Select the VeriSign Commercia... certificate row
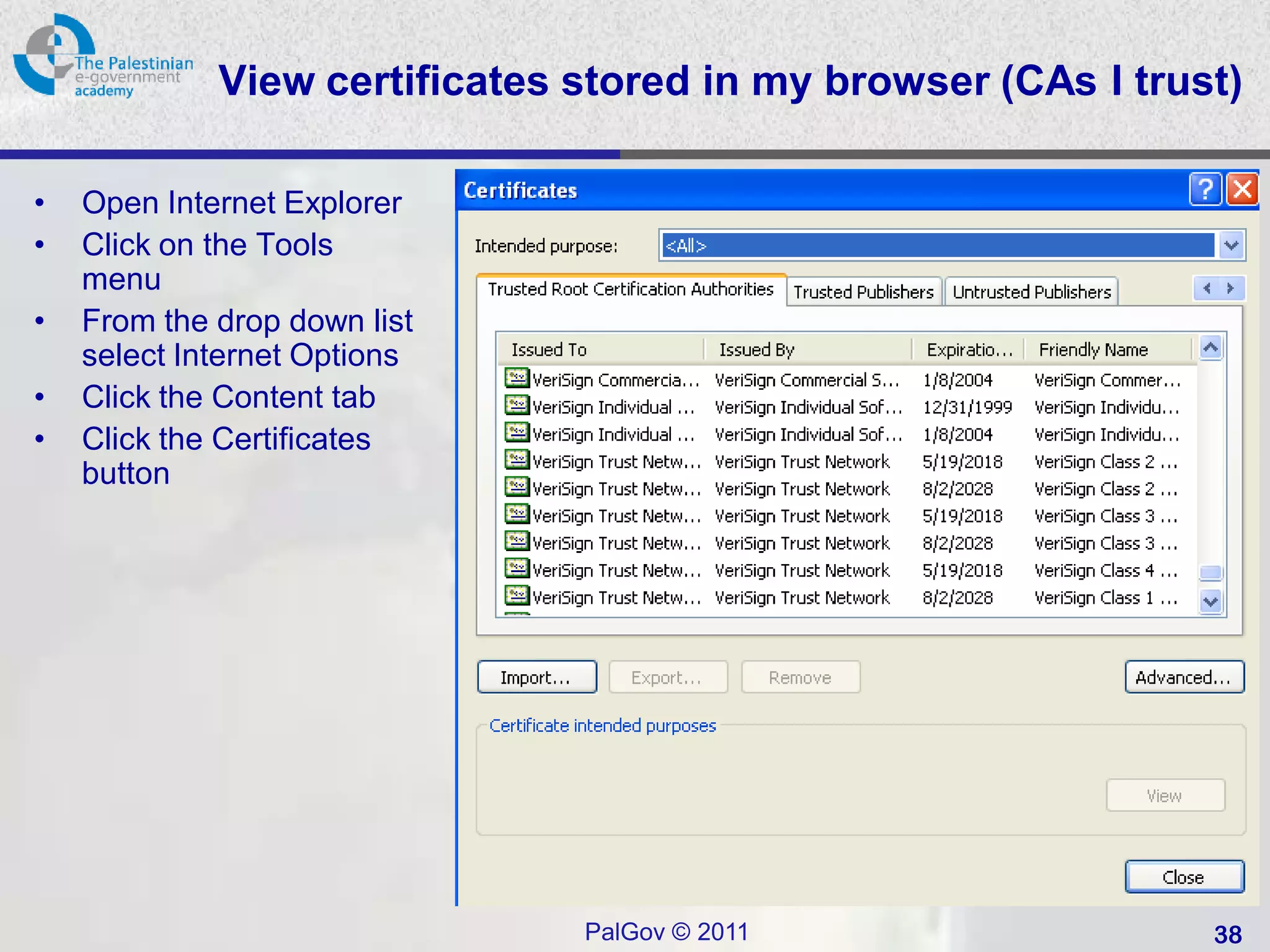 pos(846,379)
